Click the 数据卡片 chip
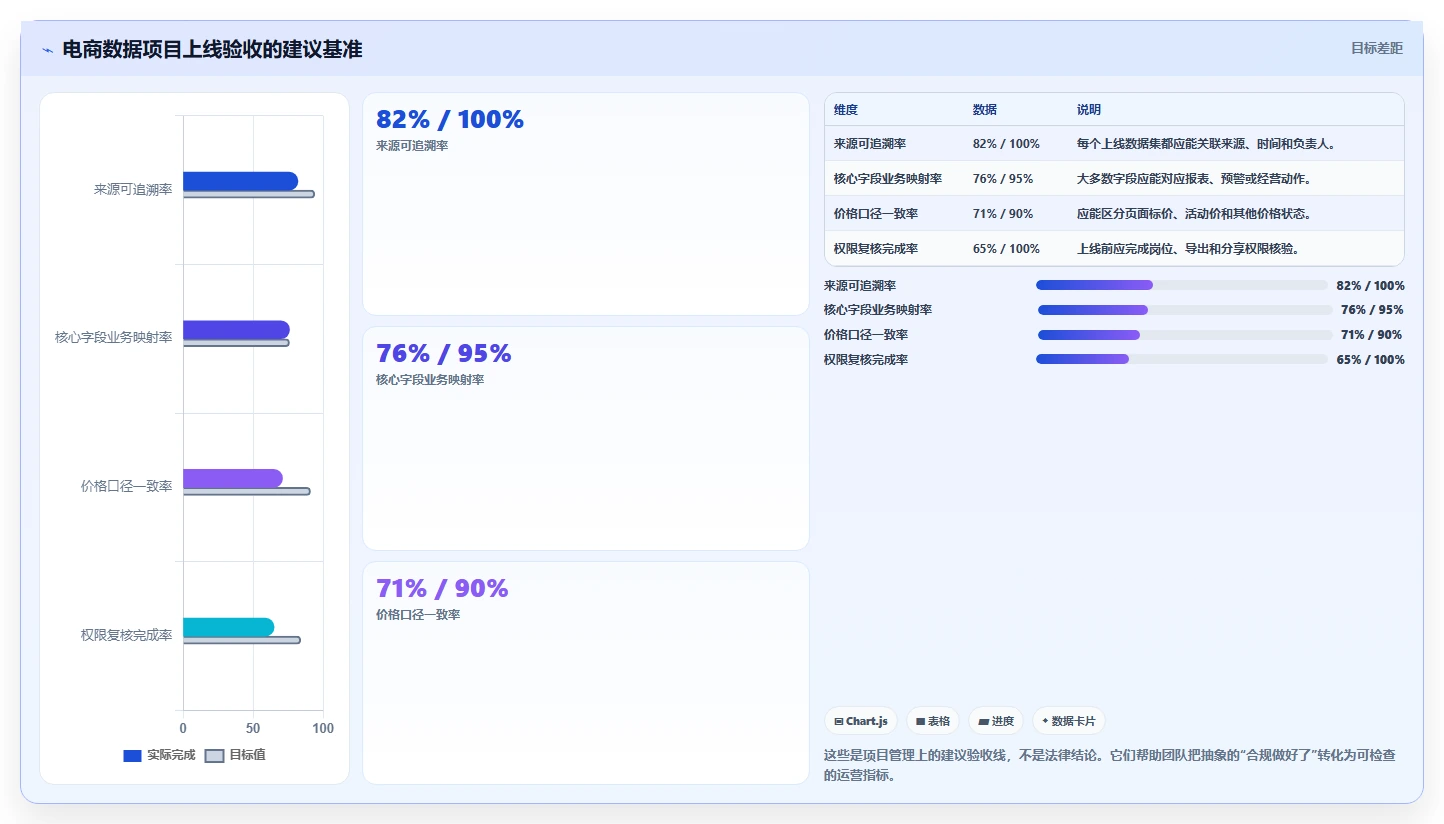Image resolution: width=1444 pixels, height=824 pixels. [1069, 721]
